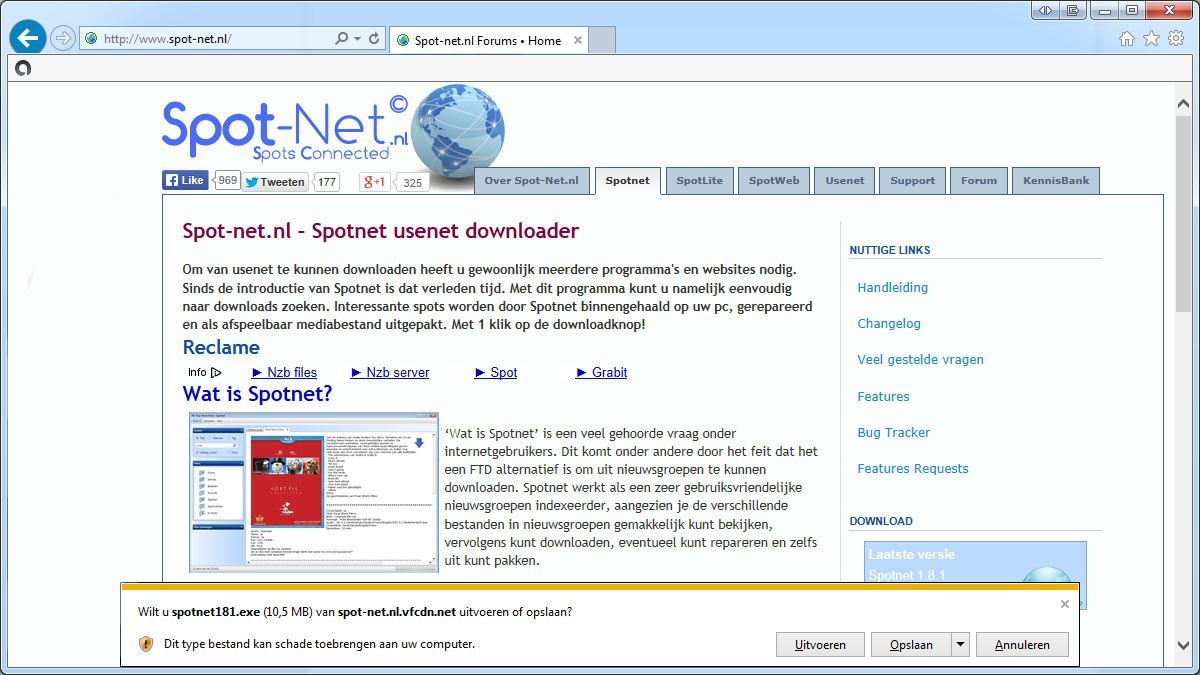Click the Spot-Net globe logo
1200x675 pixels.
coord(457,129)
